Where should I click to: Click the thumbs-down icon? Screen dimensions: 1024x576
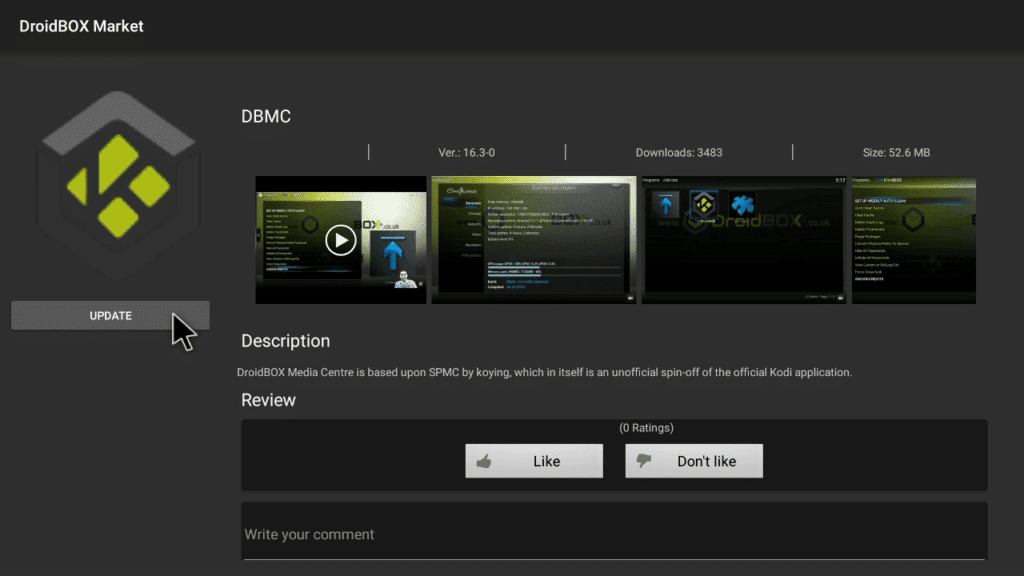[644, 461]
